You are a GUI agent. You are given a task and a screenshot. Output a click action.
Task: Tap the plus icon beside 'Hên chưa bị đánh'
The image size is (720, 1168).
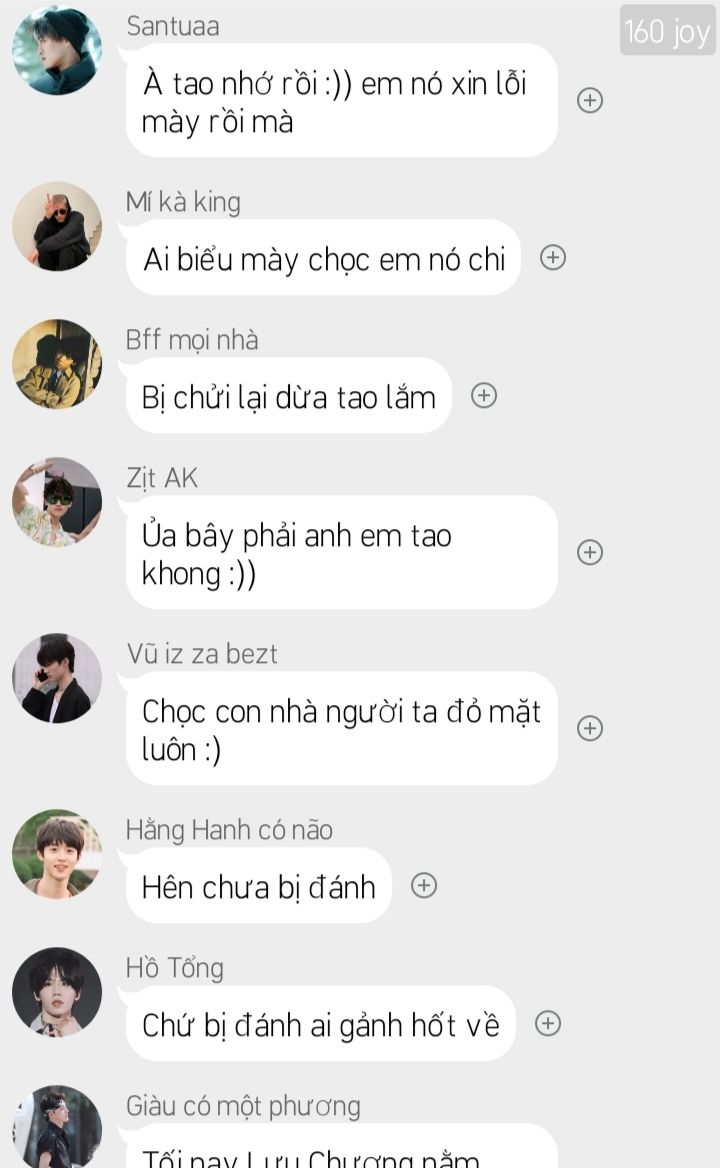click(424, 886)
